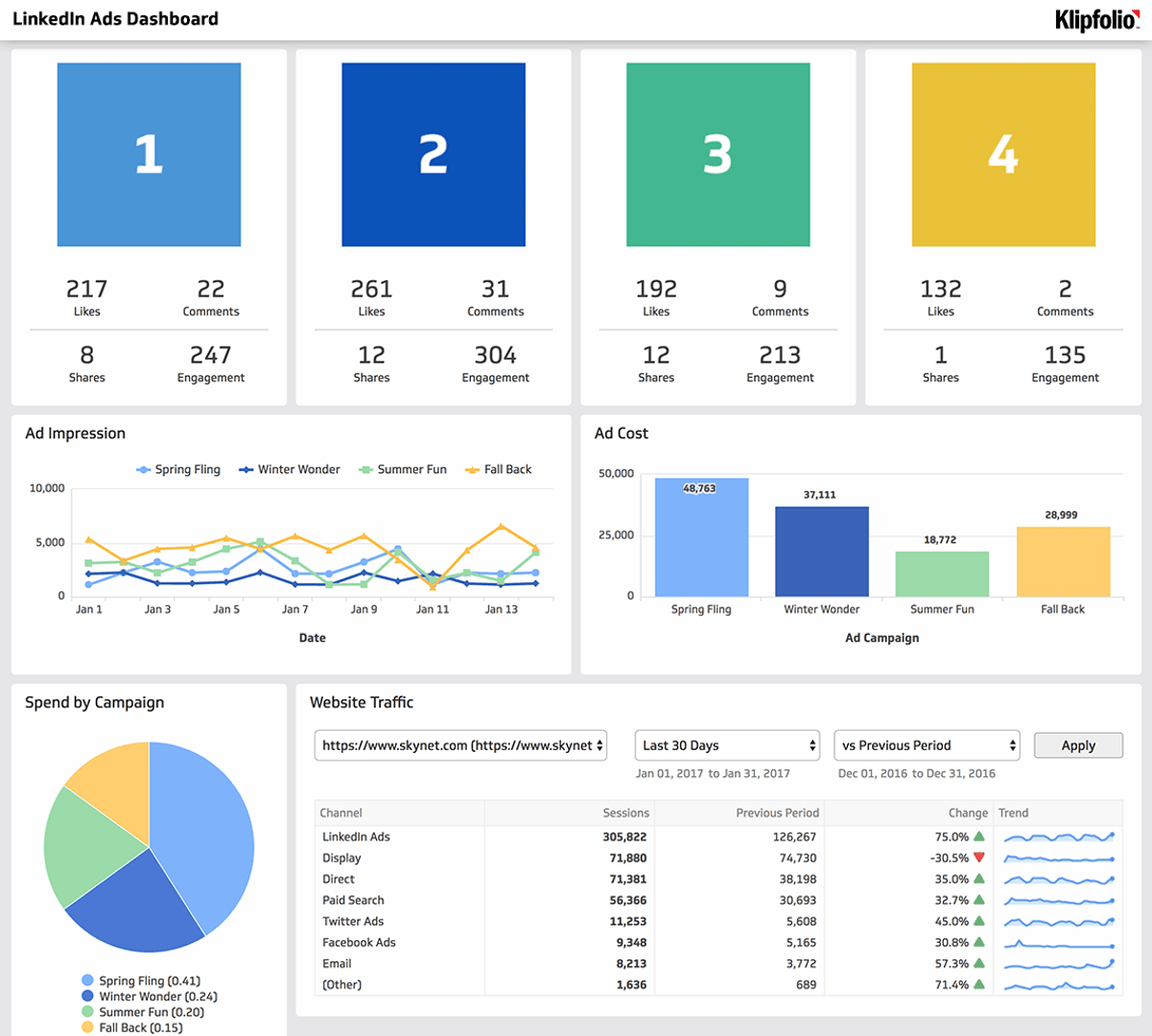Select the Sessions column header

pyautogui.click(x=626, y=812)
